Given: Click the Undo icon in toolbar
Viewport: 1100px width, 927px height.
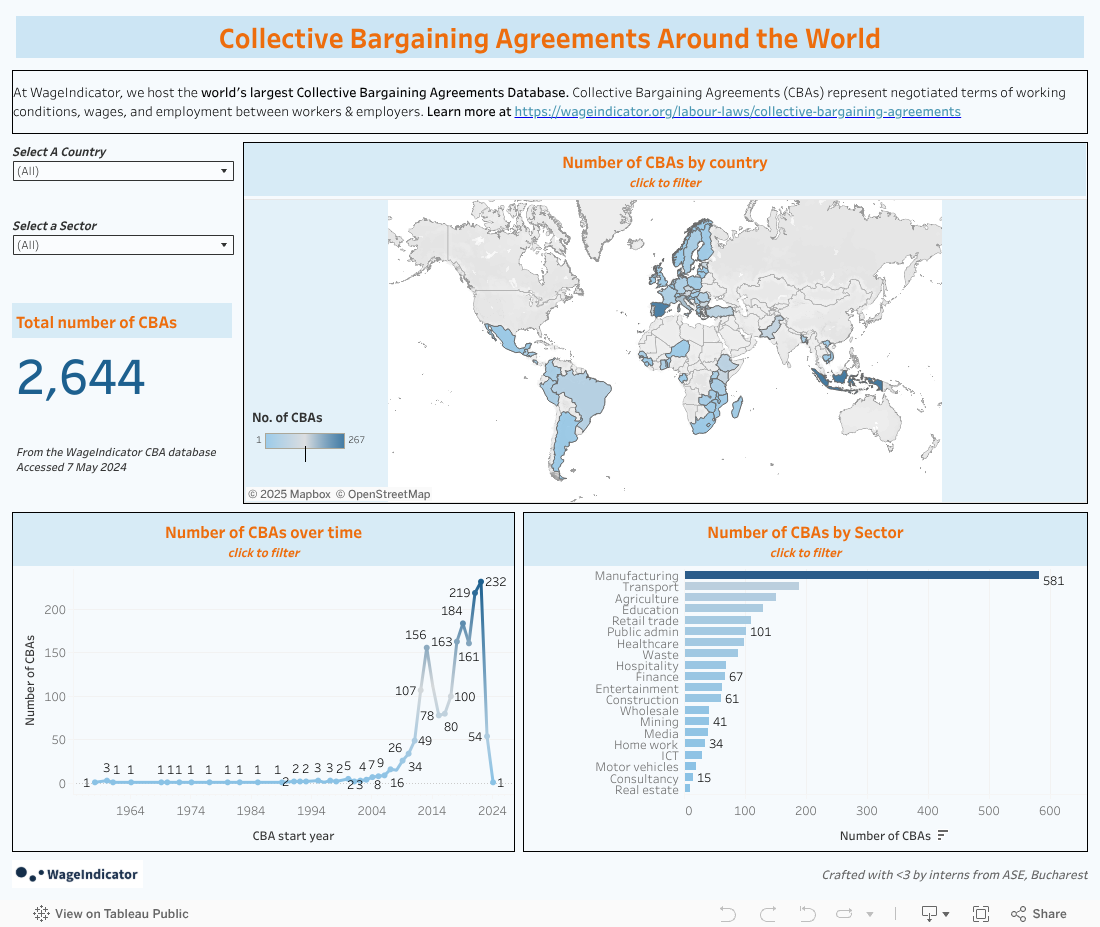Looking at the screenshot, I should tap(728, 913).
